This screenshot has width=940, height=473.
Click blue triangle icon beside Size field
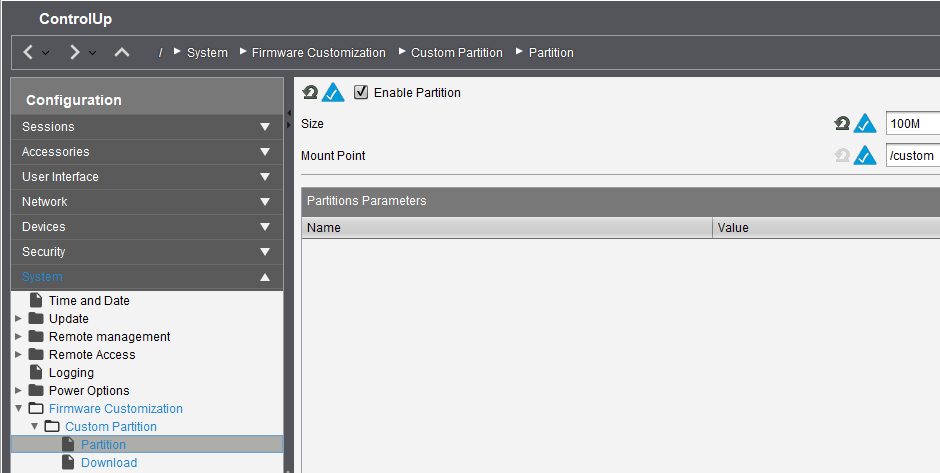coord(865,124)
